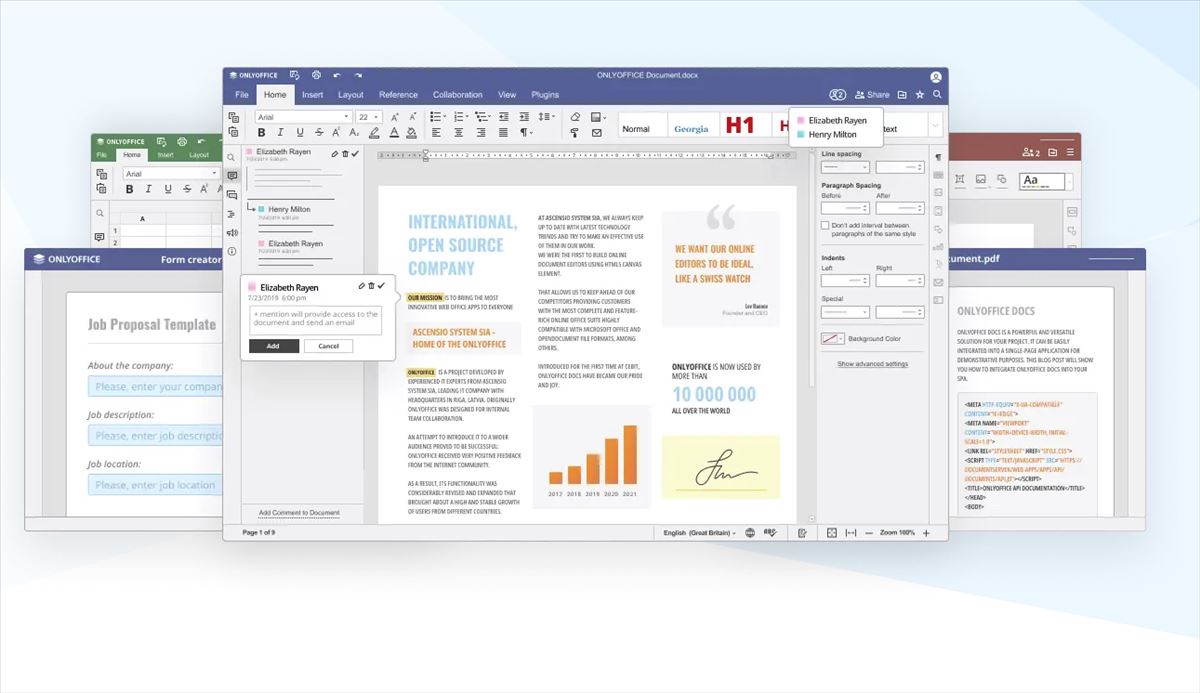Open the comments panel from left sidebar
Image resolution: width=1200 pixels, height=693 pixels.
pyautogui.click(x=231, y=175)
